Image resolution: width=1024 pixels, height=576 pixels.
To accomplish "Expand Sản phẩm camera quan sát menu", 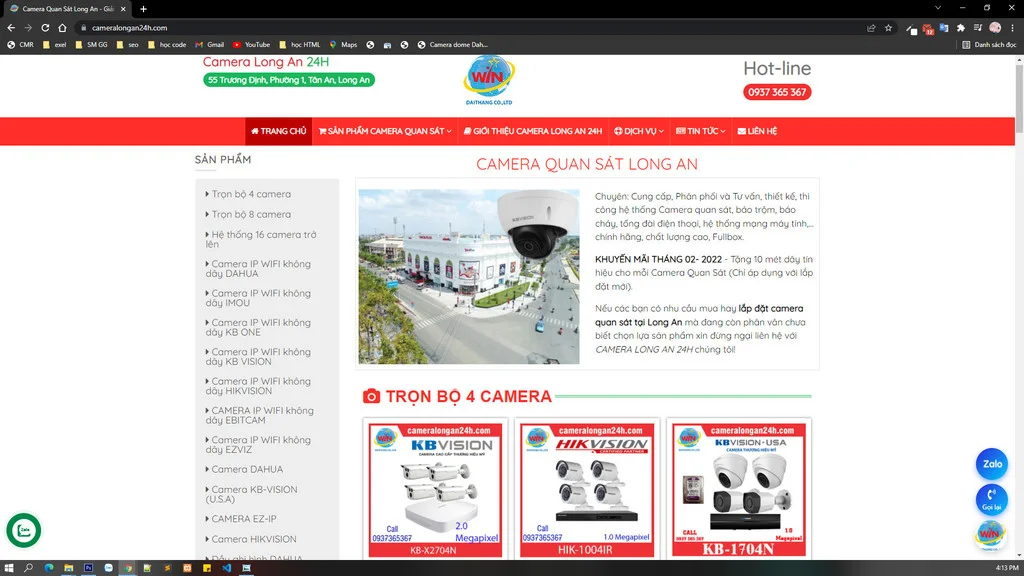I will [385, 131].
